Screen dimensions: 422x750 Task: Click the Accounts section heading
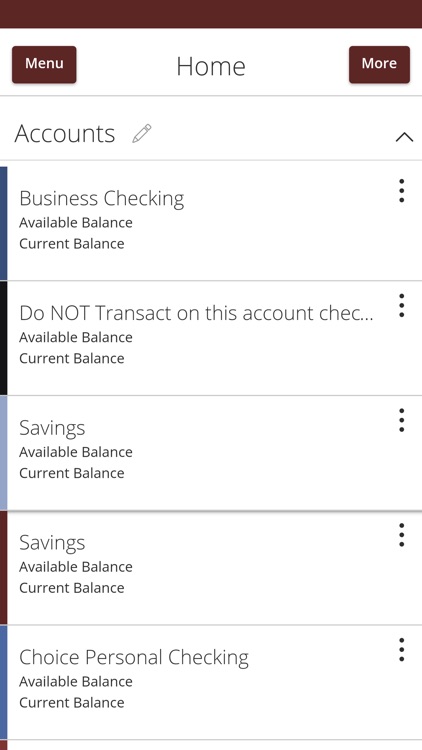click(x=65, y=133)
